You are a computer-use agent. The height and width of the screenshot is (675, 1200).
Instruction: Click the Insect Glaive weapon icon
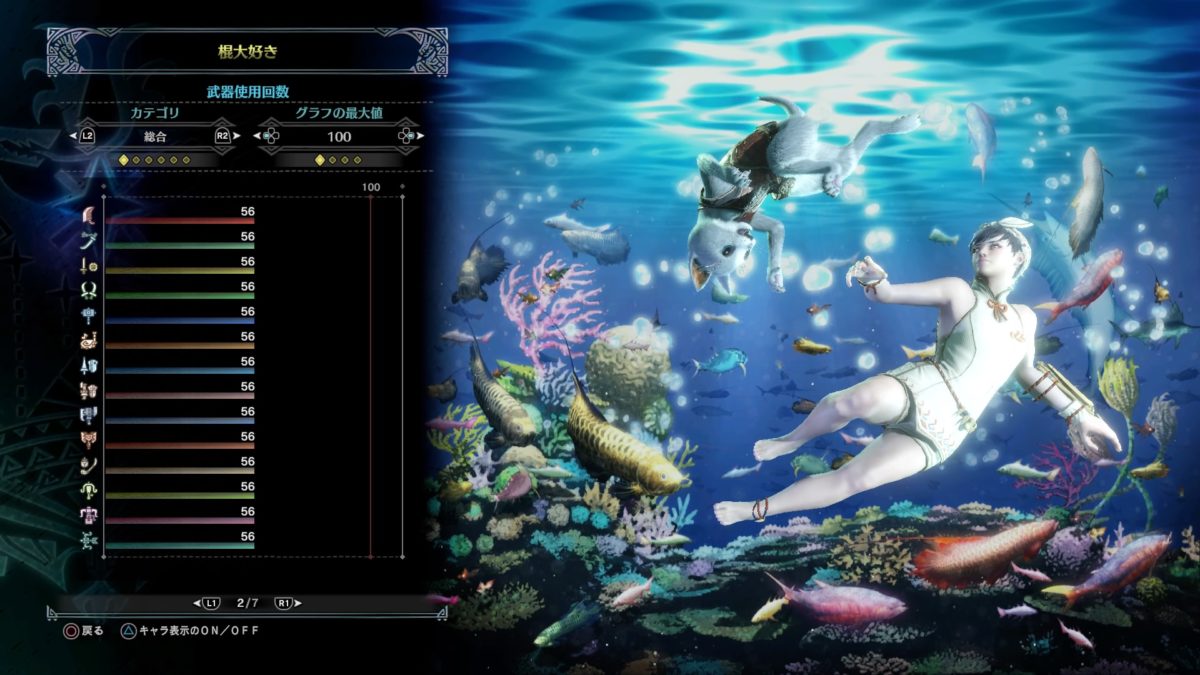click(x=89, y=464)
